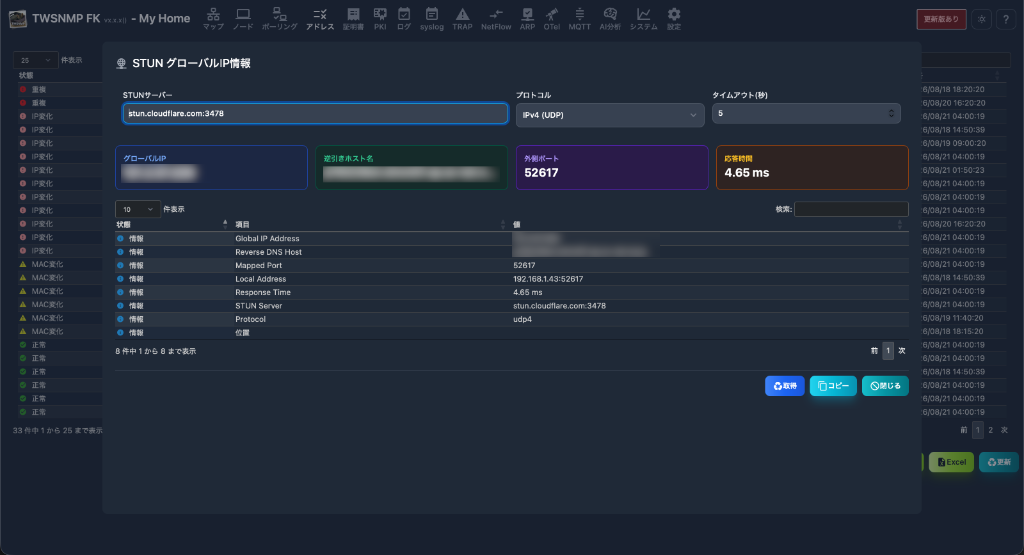Open the syslog calendar icon
This screenshot has width=1024, height=555.
[432, 18]
